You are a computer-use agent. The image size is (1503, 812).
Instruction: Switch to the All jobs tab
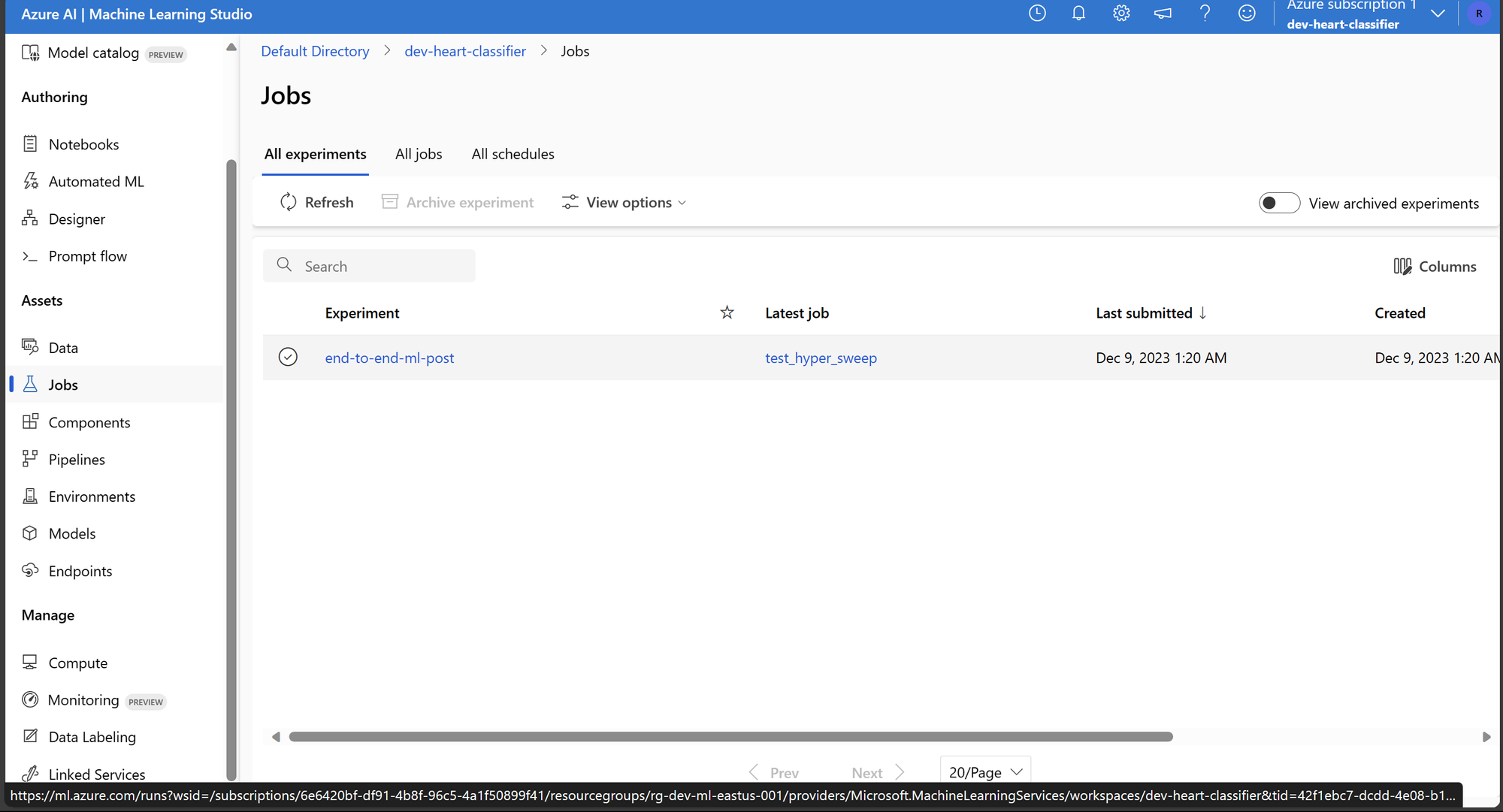tap(419, 154)
